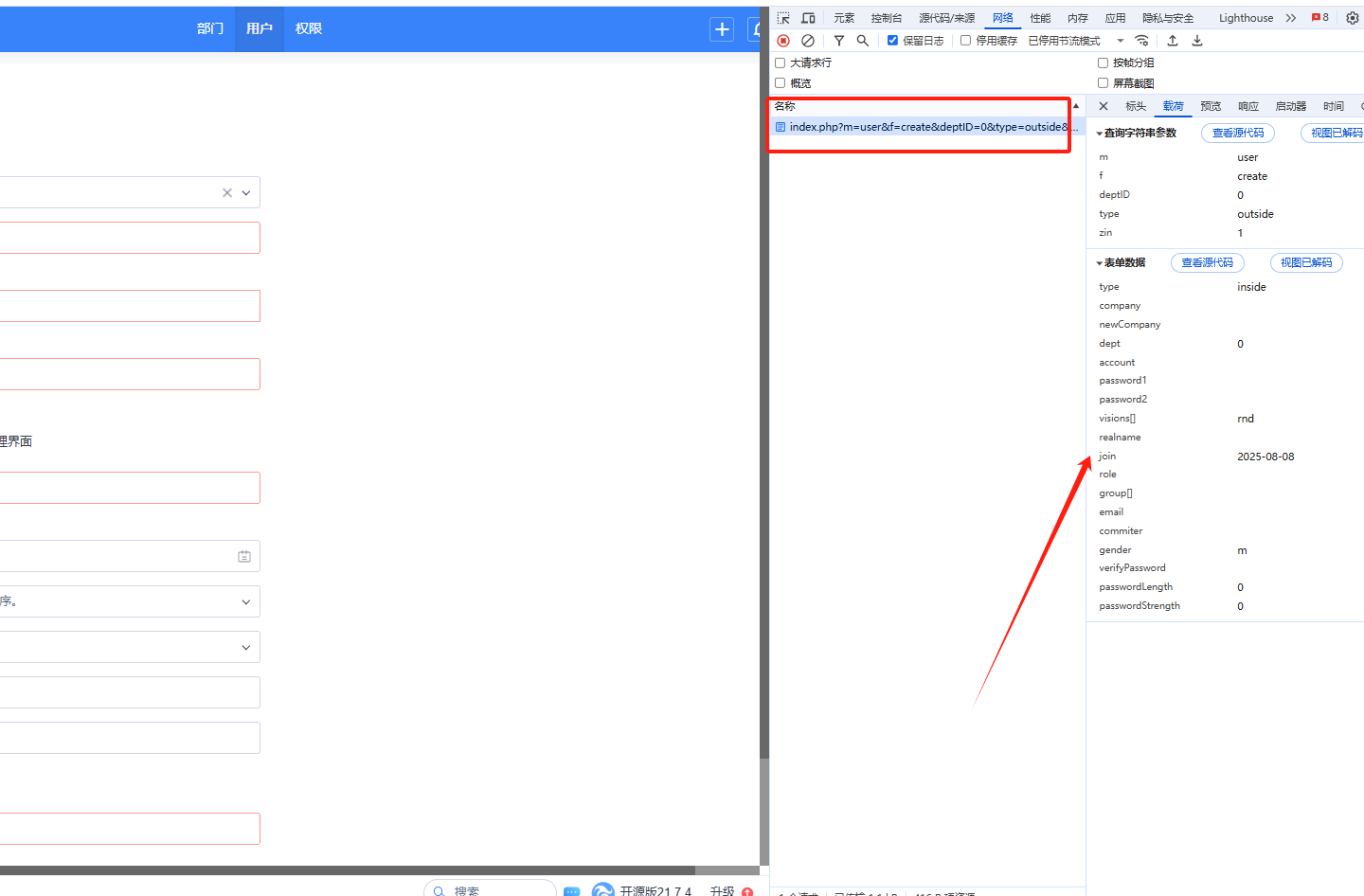
Task: Open the 隐私与安全 tab
Action: [x=1168, y=18]
